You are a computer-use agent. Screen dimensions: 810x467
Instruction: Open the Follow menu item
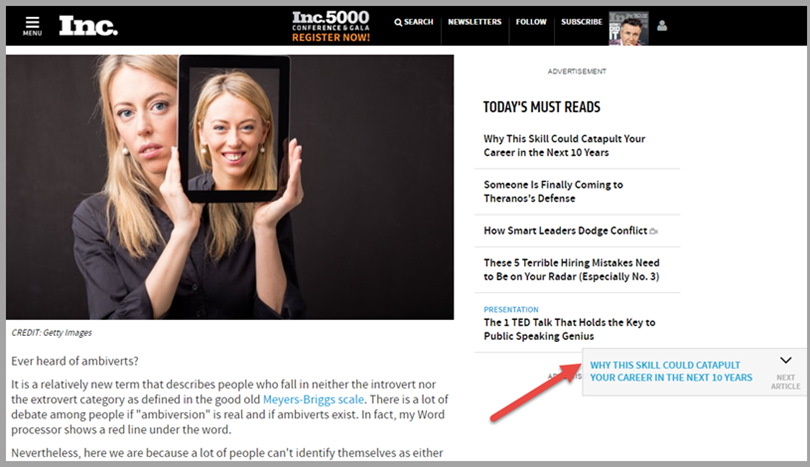[531, 22]
